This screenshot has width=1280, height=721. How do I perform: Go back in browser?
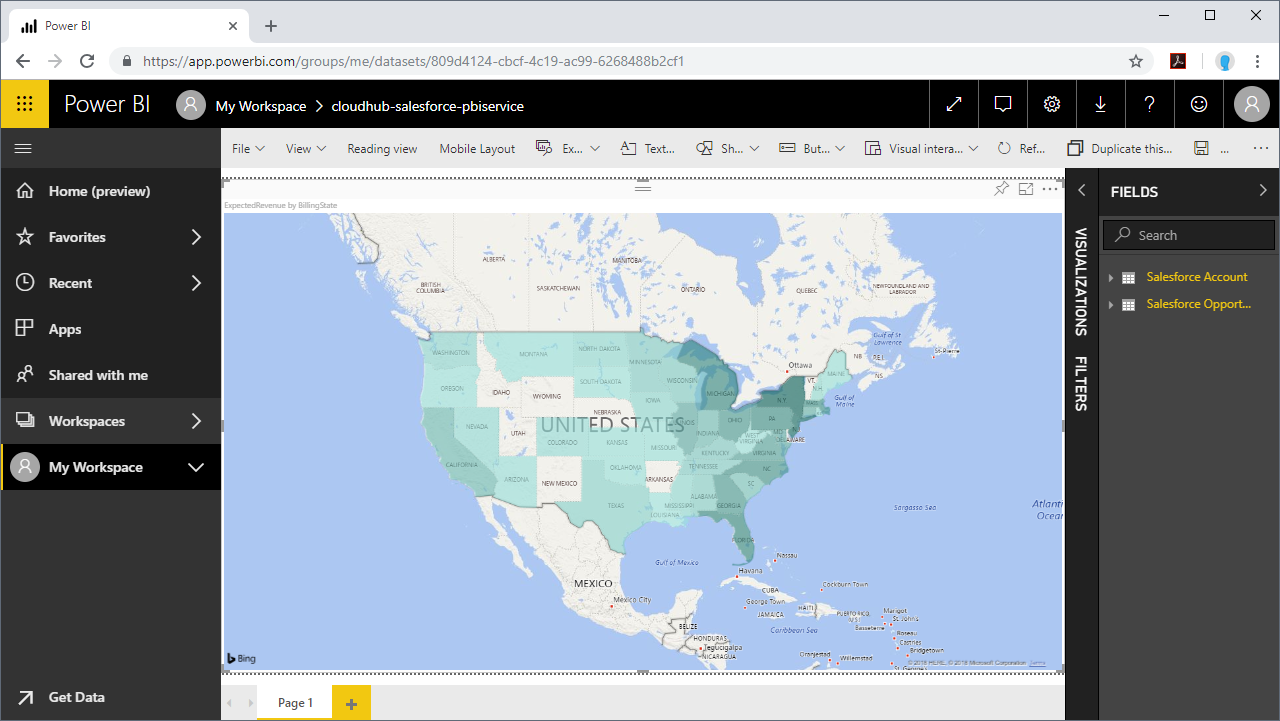(x=23, y=61)
